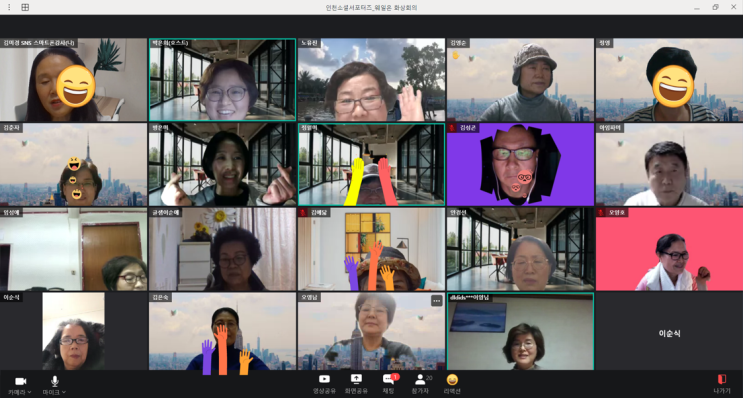Restore down the meeting window
The height and width of the screenshot is (398, 743).
coord(715,7)
